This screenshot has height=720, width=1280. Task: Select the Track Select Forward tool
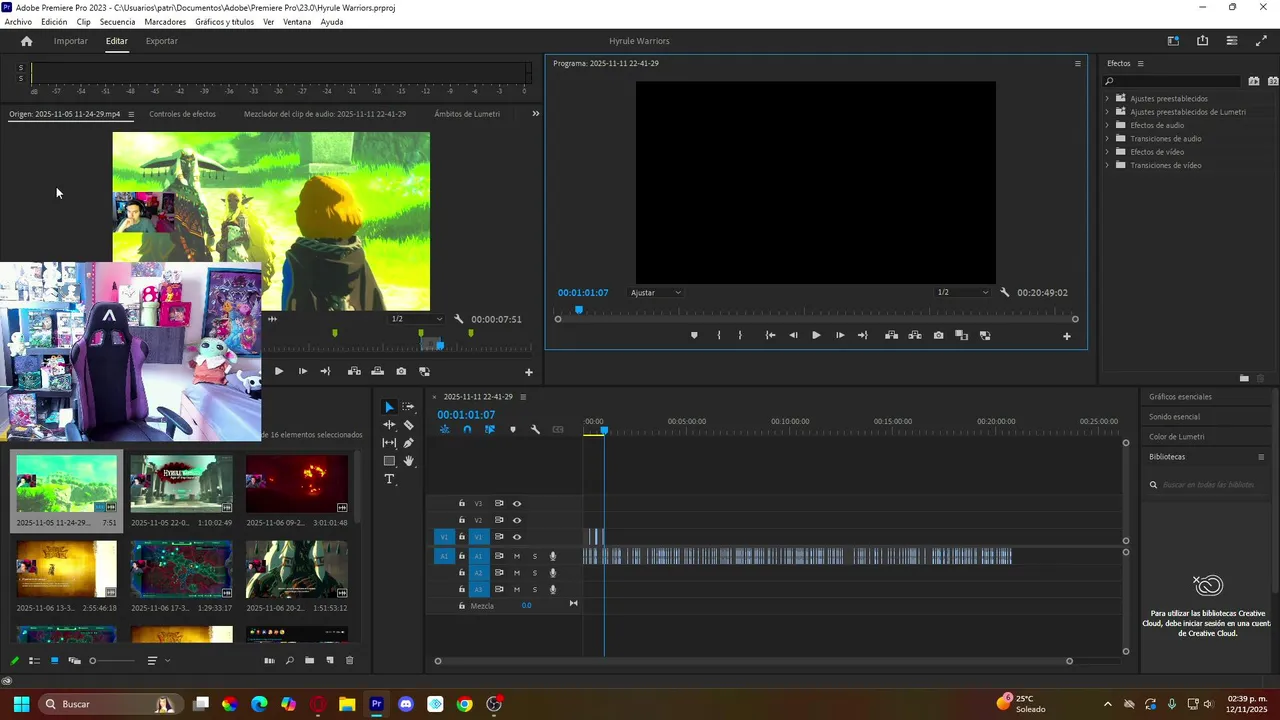408,407
